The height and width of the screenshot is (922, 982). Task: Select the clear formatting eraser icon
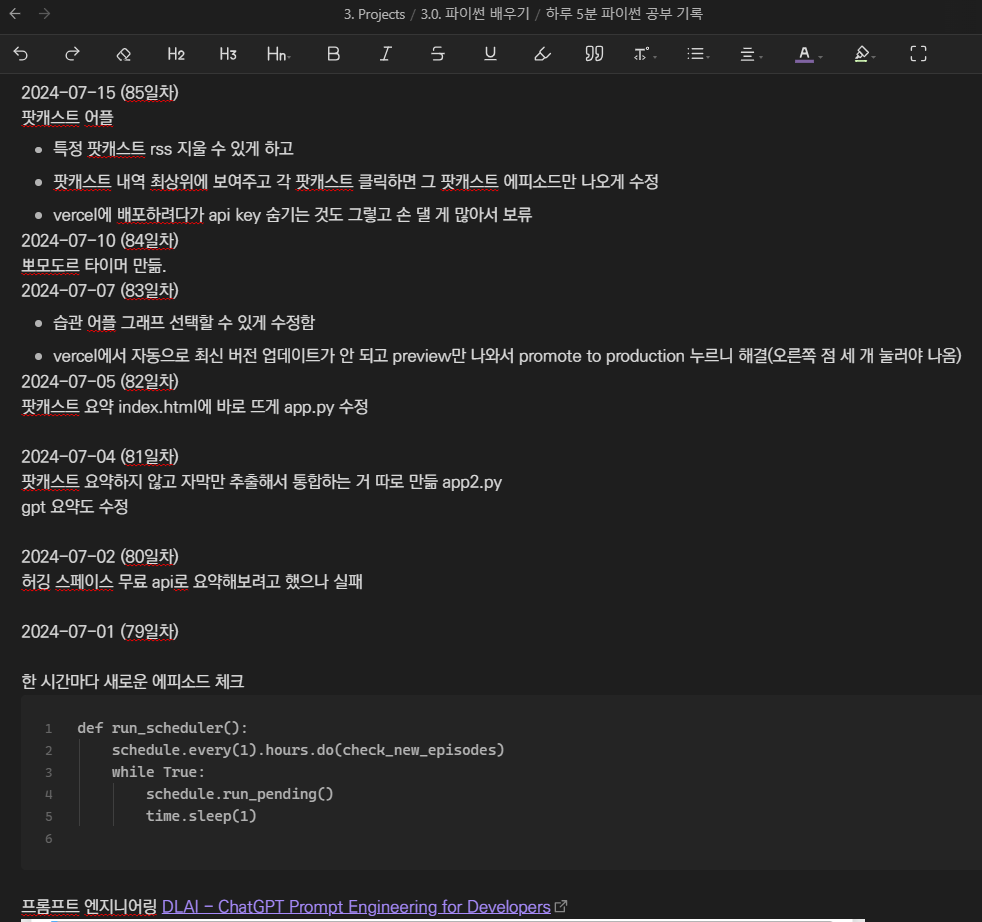pyautogui.click(x=124, y=54)
